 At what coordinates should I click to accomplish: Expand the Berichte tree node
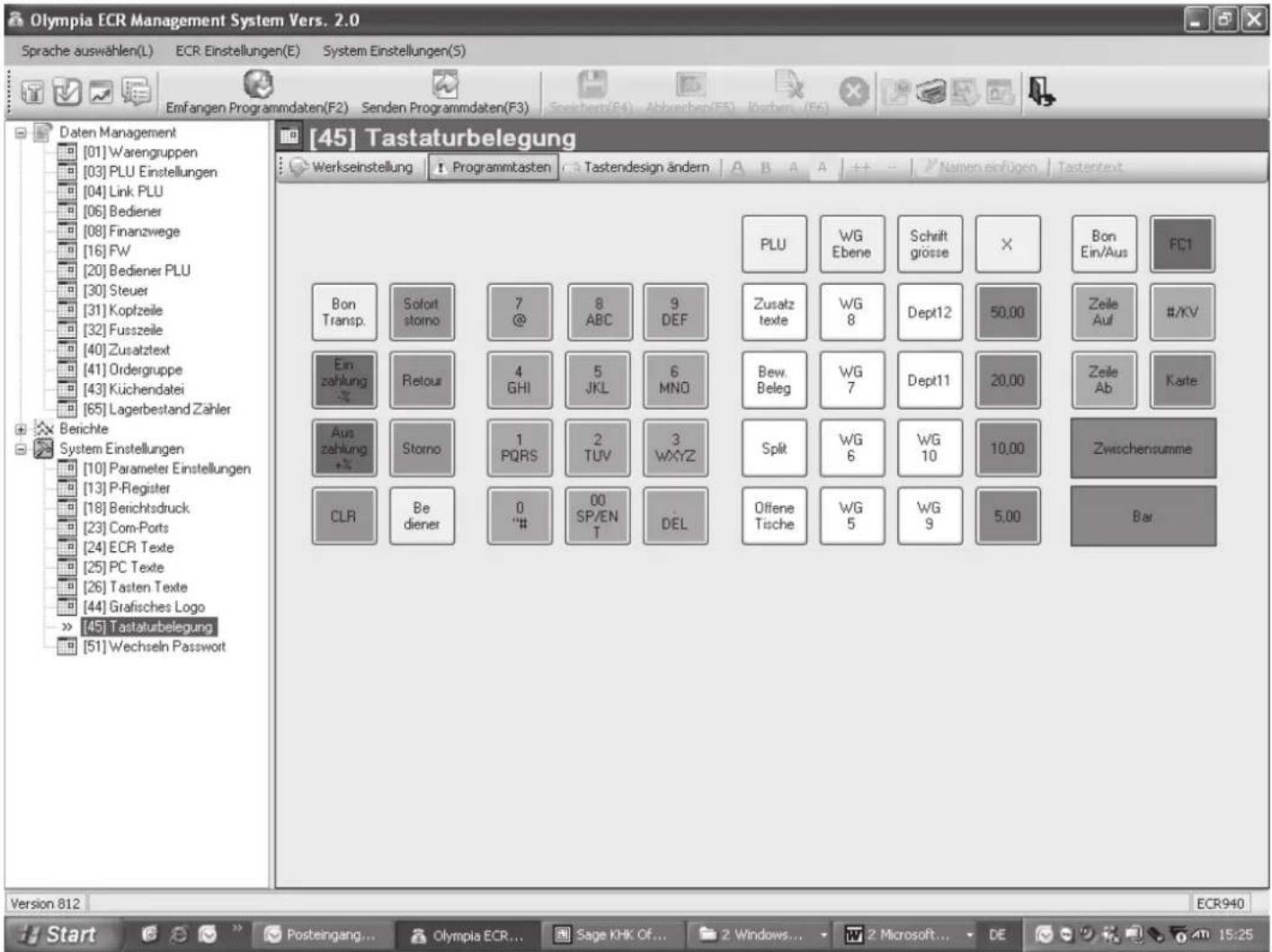click(21, 429)
